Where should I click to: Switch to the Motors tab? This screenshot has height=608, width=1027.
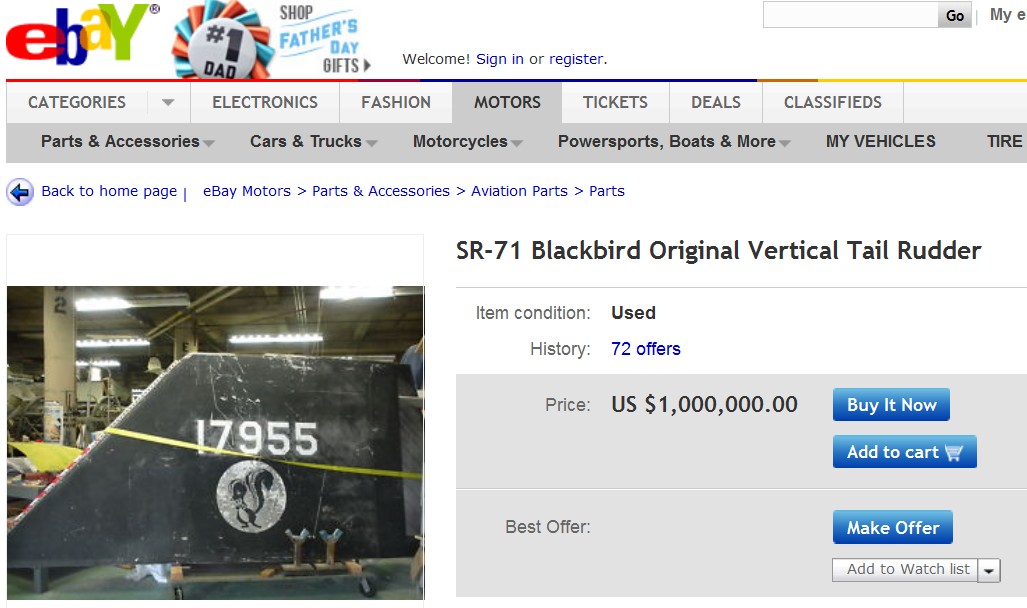click(505, 102)
